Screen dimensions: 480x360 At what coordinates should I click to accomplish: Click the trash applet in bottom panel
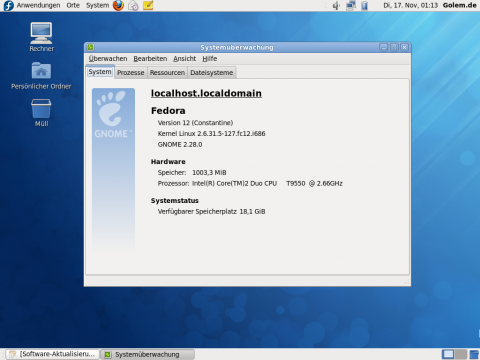[x=474, y=354]
